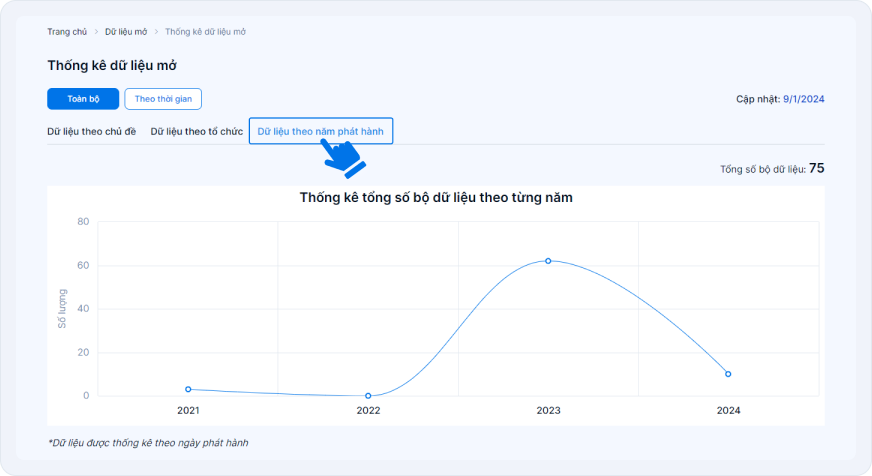
Task: Click the Thống kê dữ liệu mở breadcrumb
Action: pos(205,32)
